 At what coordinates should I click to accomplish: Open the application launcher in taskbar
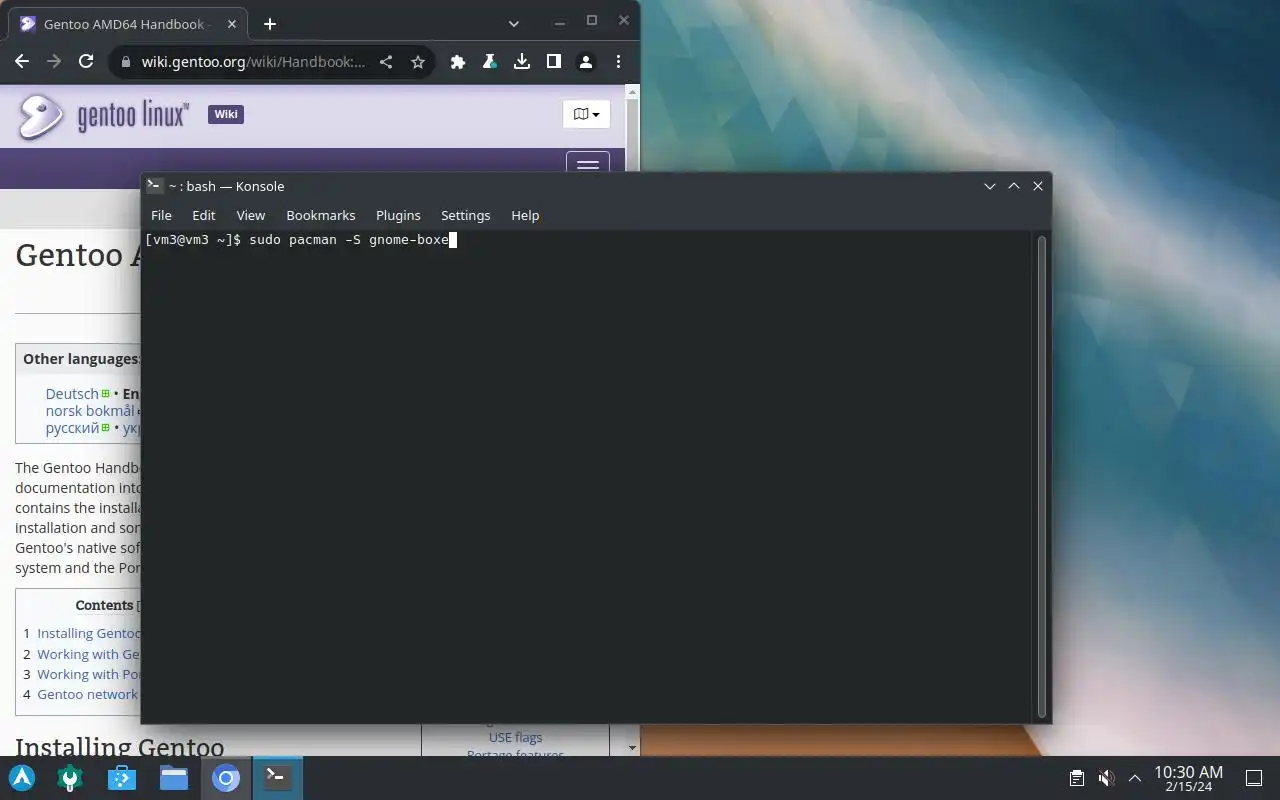click(x=22, y=778)
